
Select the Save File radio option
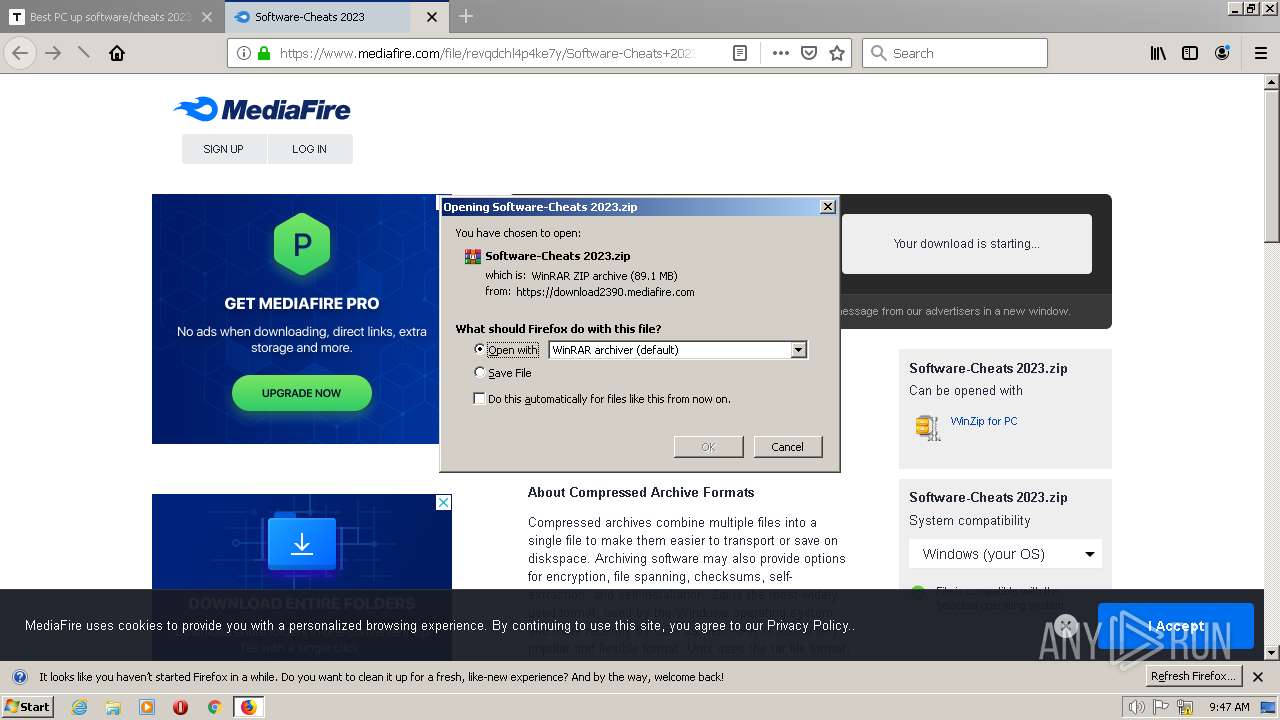point(480,372)
